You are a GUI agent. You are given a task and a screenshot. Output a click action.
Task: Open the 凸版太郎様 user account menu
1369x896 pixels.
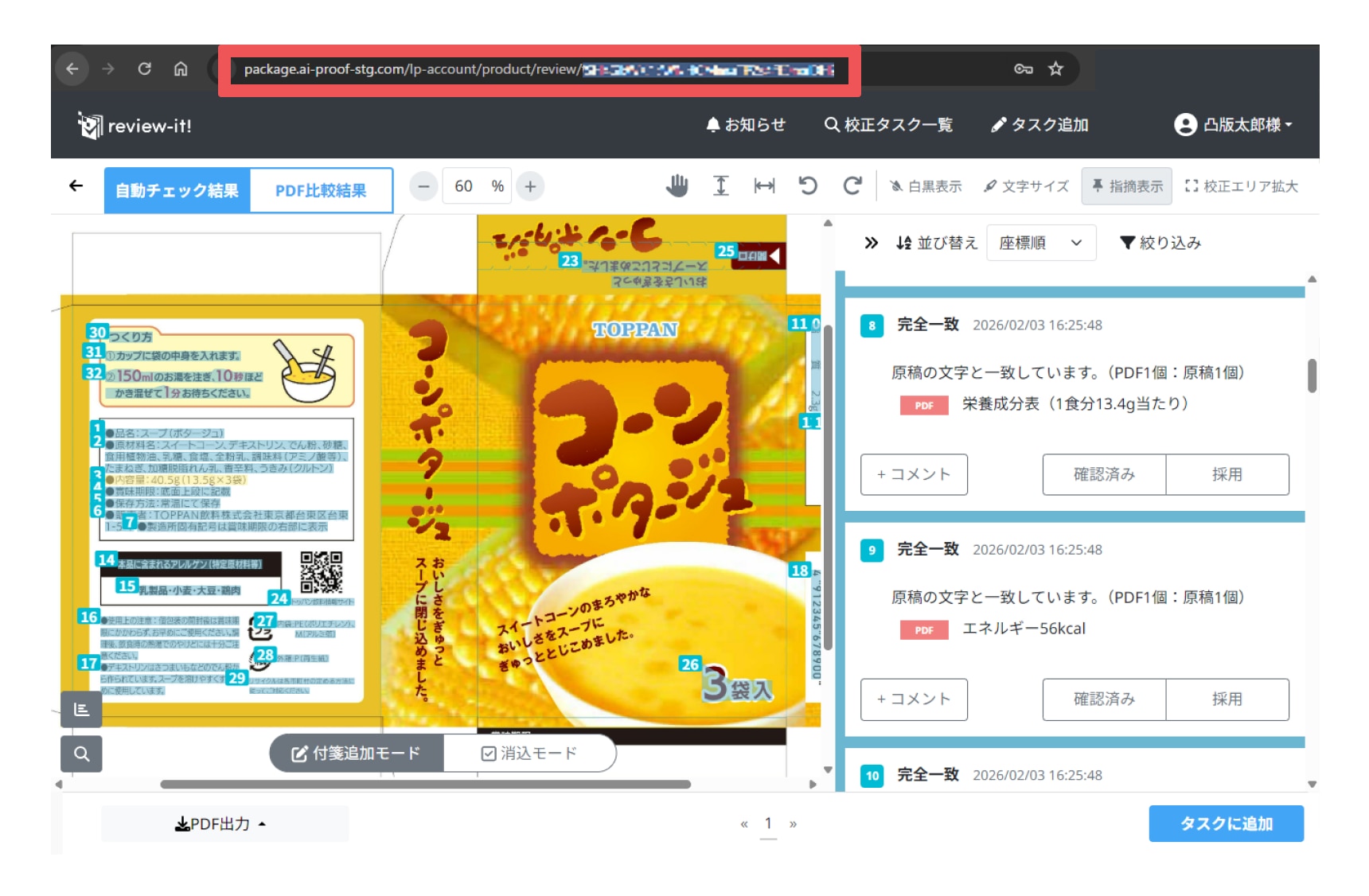(1233, 125)
